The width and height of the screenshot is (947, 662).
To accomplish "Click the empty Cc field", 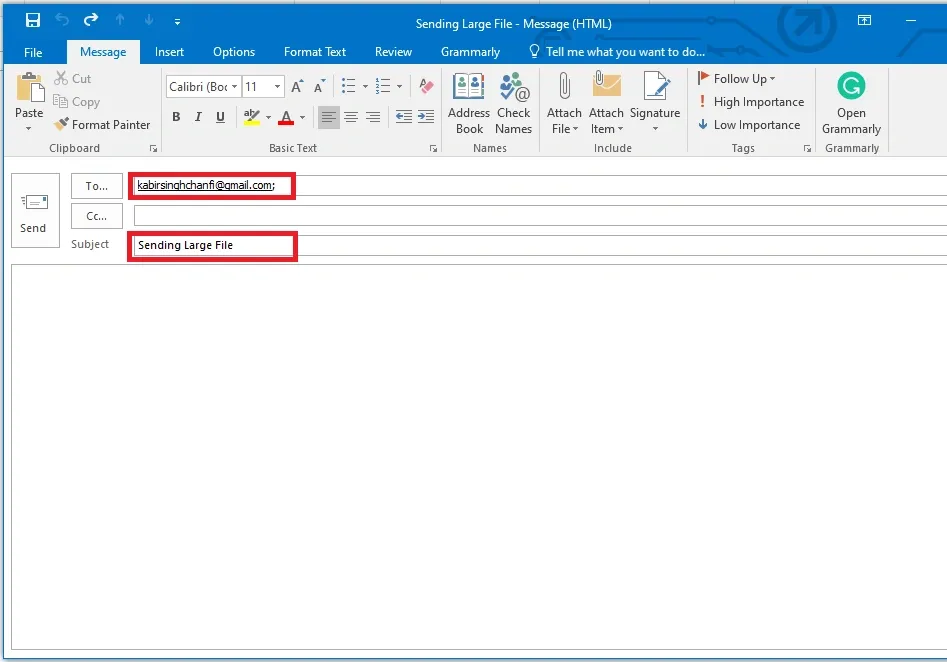I will coord(540,216).
